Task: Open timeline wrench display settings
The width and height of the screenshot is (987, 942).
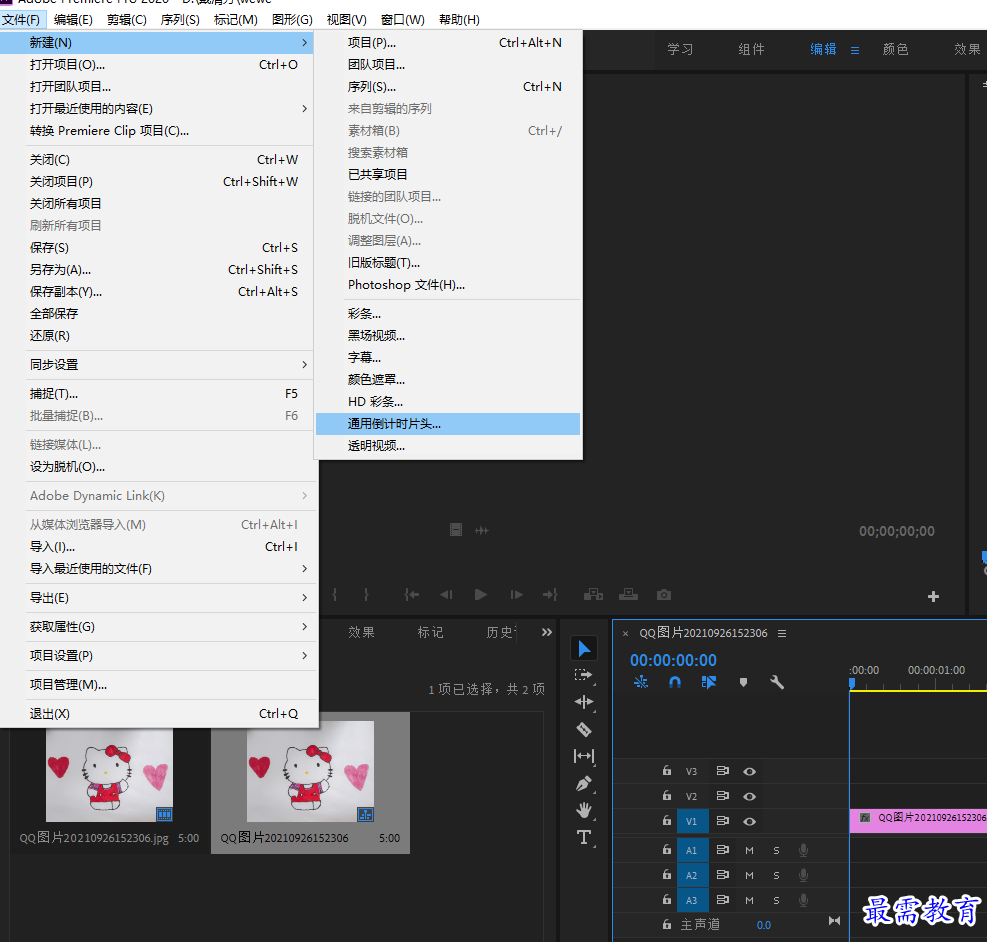Action: 777,682
